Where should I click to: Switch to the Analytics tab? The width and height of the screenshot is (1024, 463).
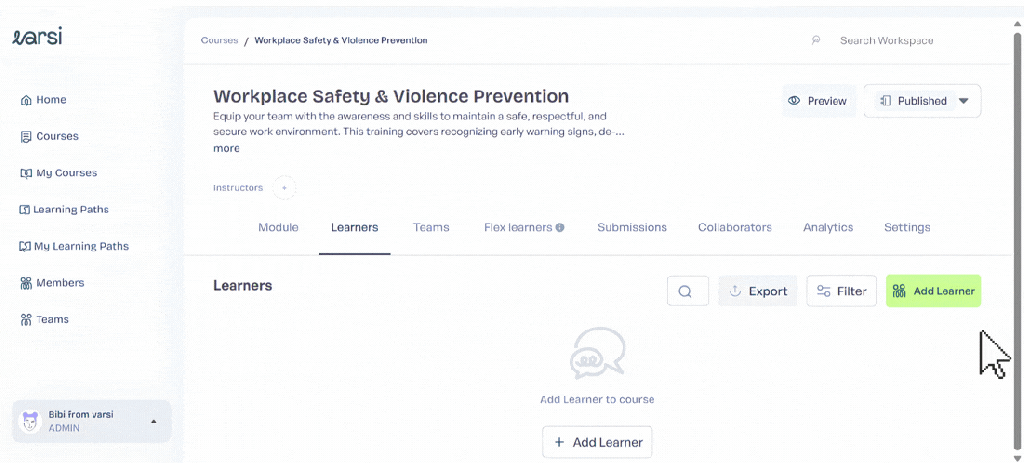[828, 227]
